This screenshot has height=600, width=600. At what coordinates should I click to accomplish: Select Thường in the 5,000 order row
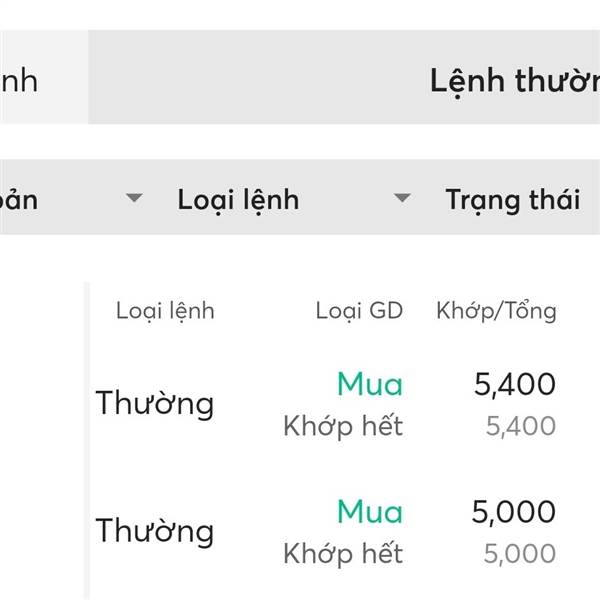tap(155, 530)
